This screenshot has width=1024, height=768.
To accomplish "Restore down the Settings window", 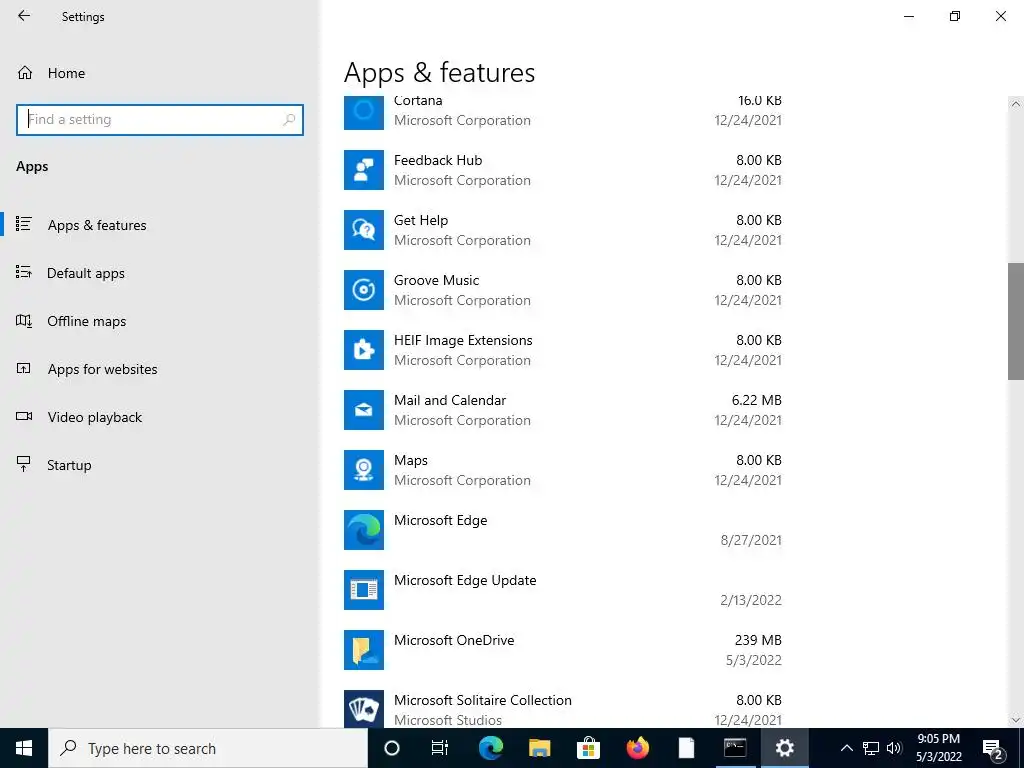I will [955, 16].
